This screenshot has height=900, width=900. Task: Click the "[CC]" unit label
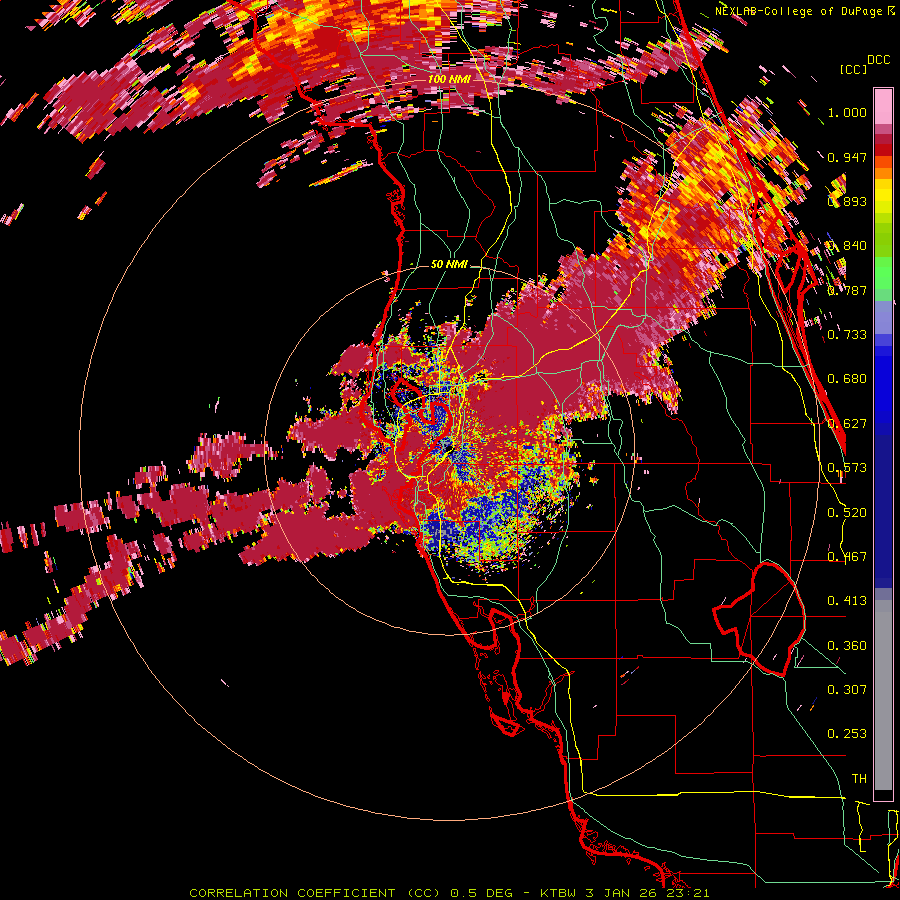tap(854, 69)
